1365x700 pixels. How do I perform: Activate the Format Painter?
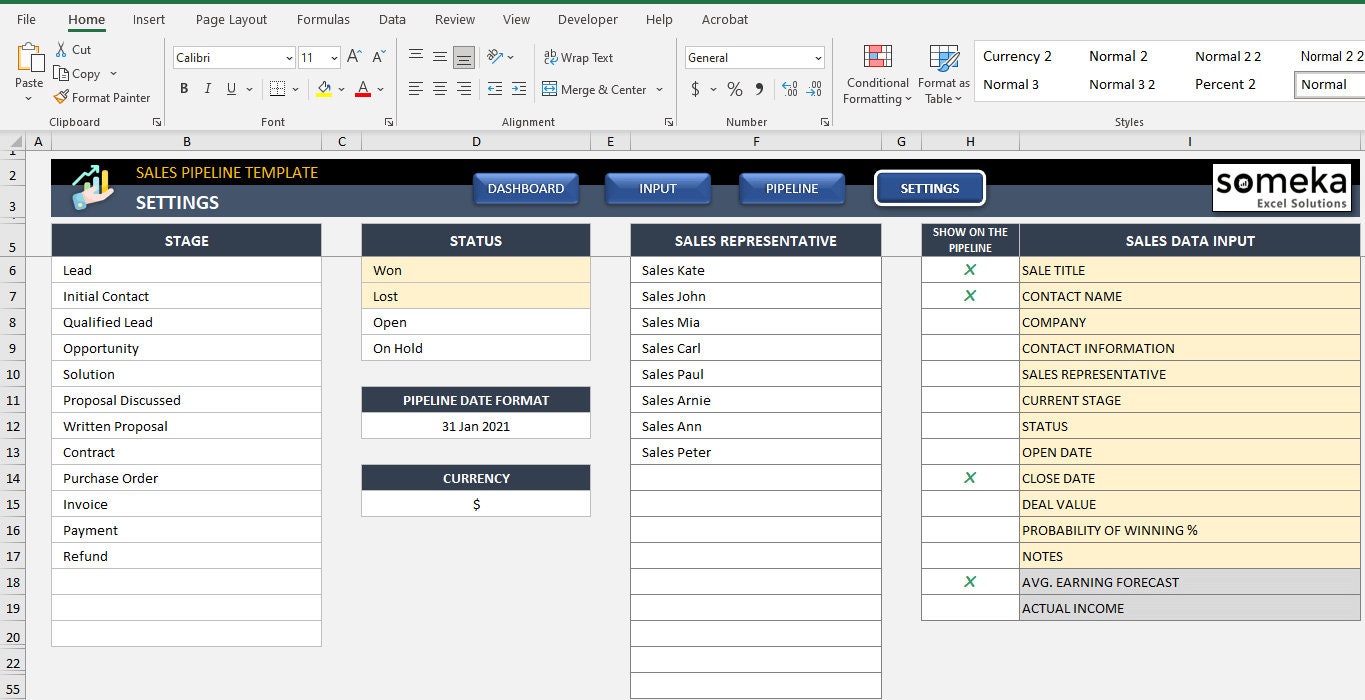point(103,97)
